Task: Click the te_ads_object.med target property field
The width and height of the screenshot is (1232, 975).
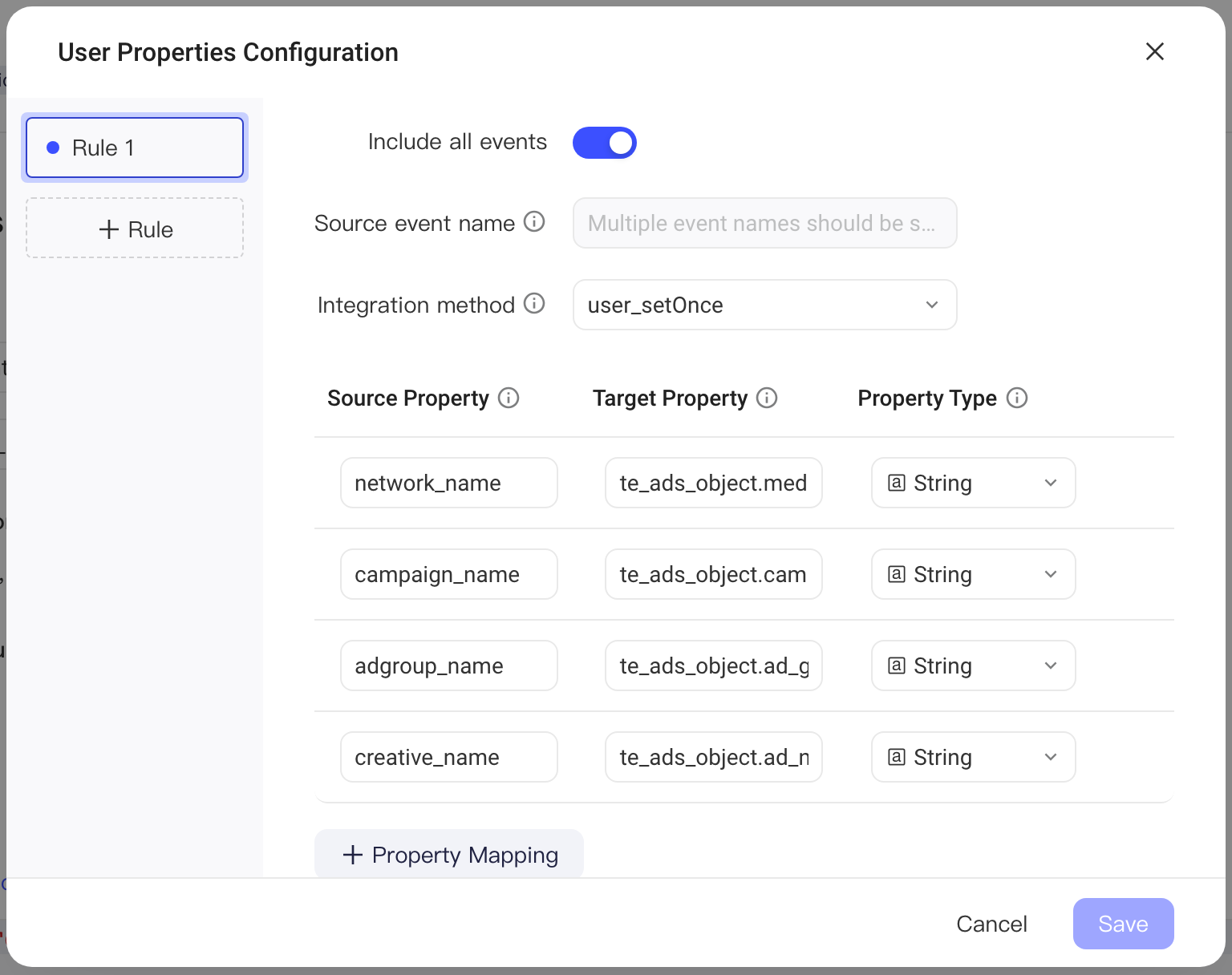Action: (x=714, y=483)
